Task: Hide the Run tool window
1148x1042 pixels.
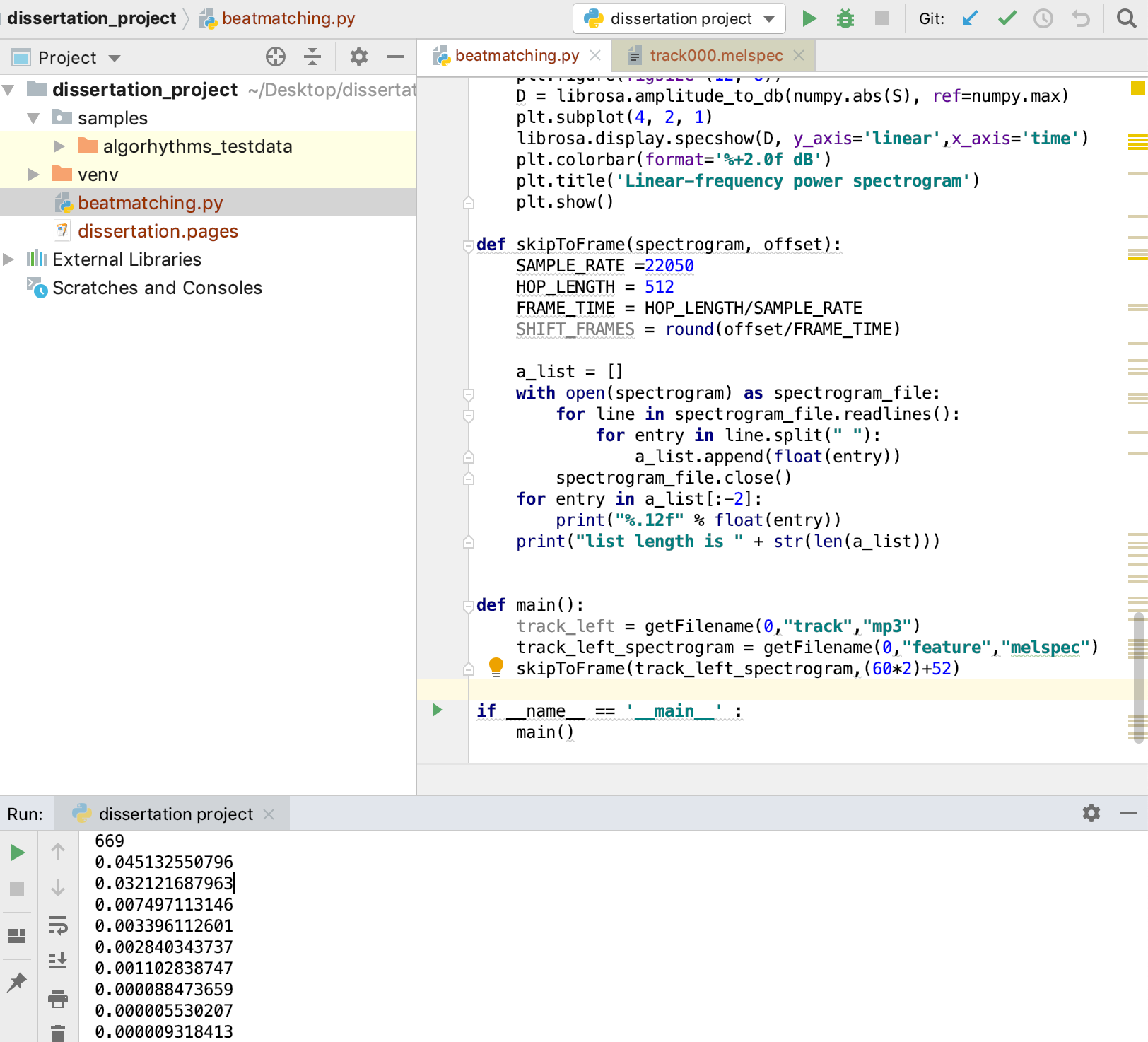Action: click(1128, 814)
